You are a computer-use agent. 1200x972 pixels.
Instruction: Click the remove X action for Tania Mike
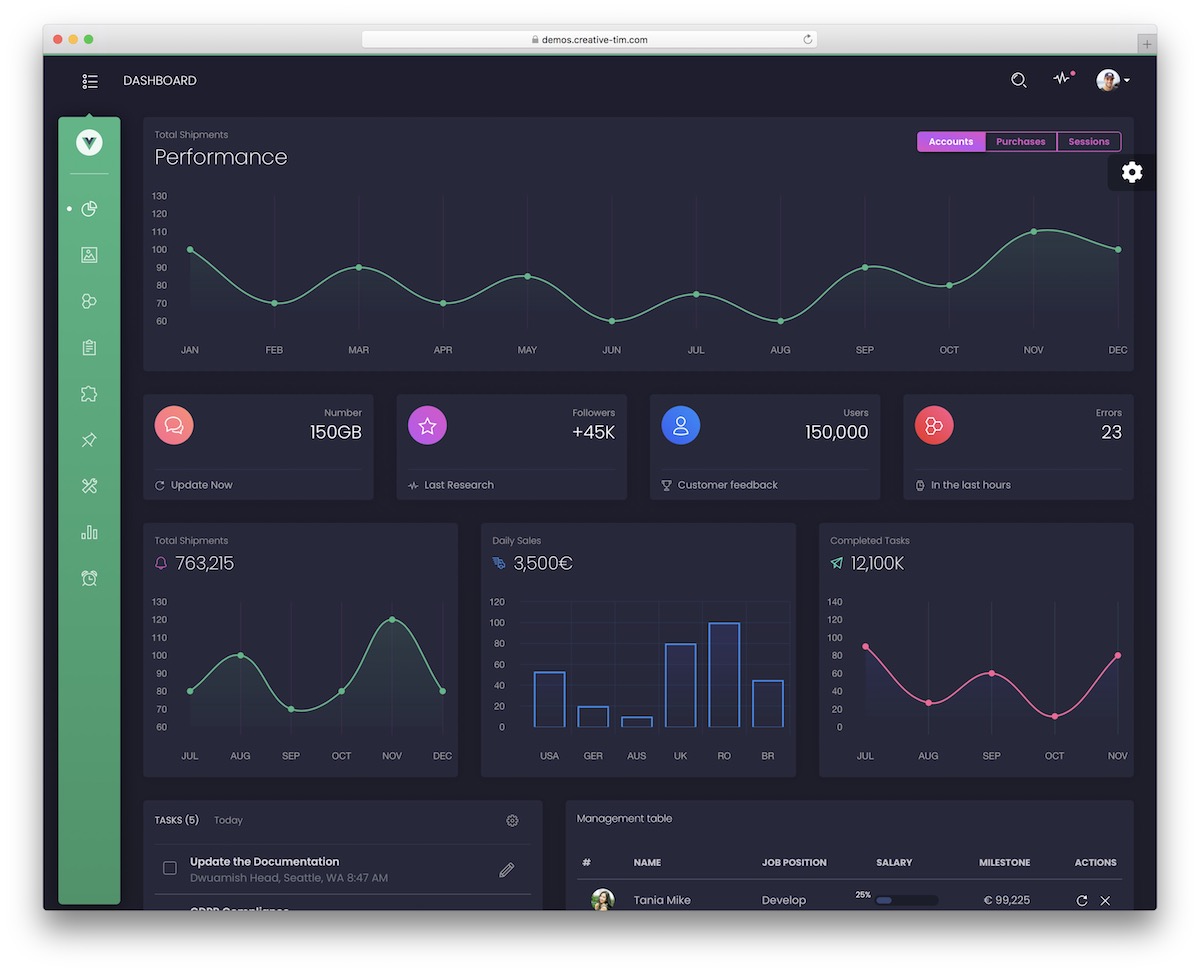click(1105, 901)
